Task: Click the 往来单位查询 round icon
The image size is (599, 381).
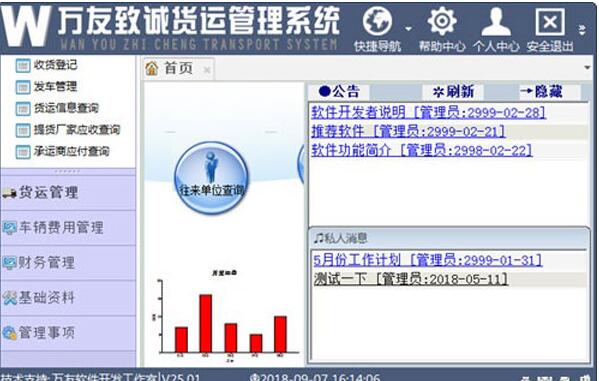Action: coord(211,178)
